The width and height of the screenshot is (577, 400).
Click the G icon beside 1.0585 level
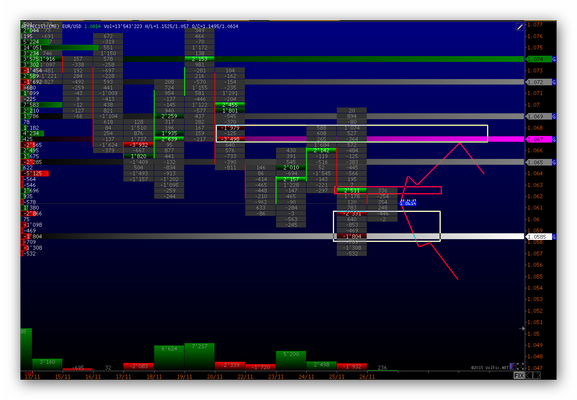554,237
